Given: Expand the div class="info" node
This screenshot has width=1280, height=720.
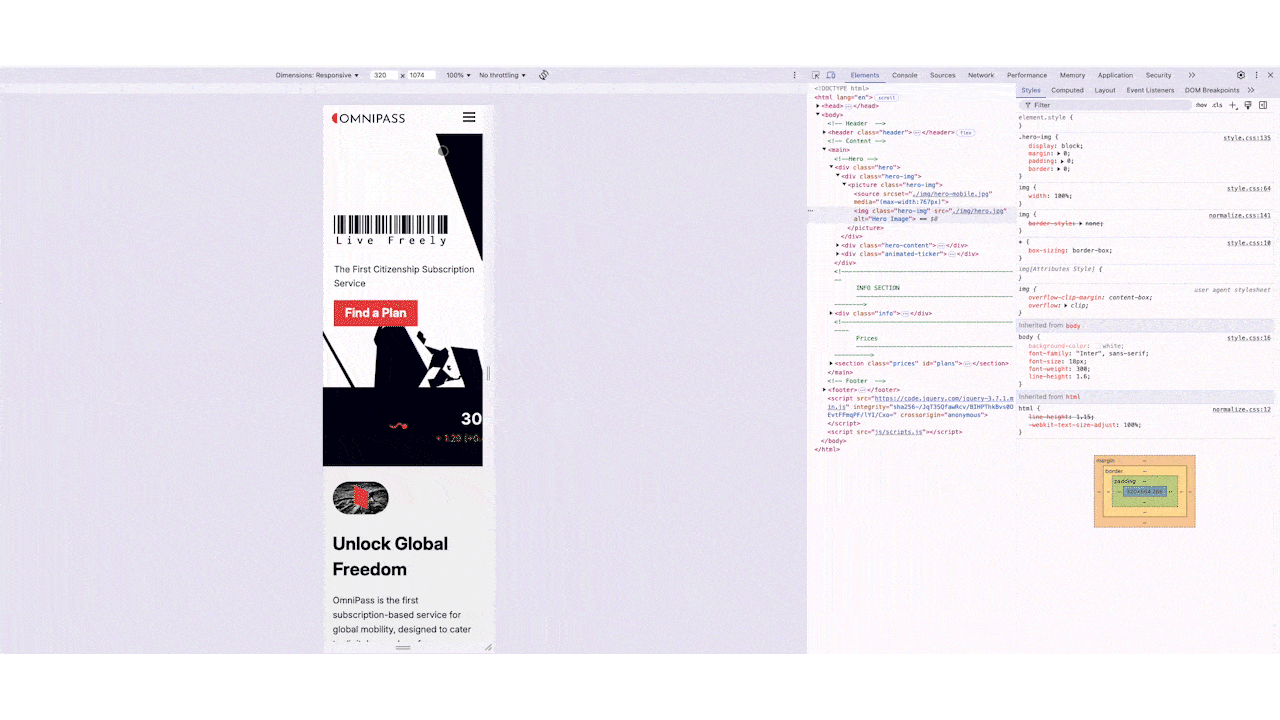Looking at the screenshot, I should [831, 313].
